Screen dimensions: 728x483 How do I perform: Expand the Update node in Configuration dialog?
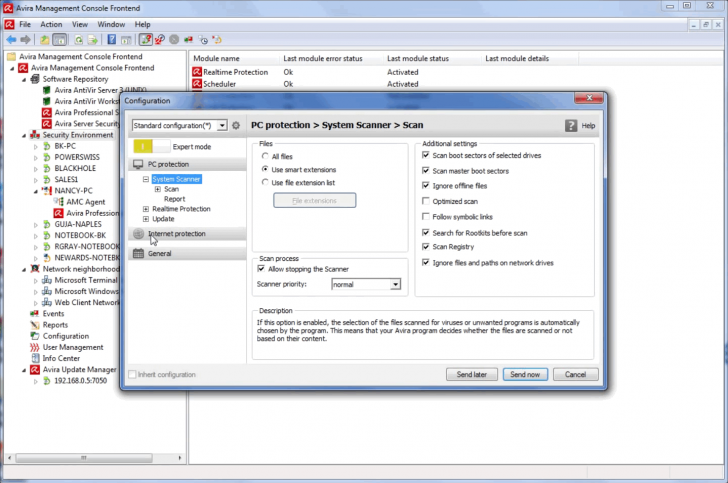[x=146, y=219]
